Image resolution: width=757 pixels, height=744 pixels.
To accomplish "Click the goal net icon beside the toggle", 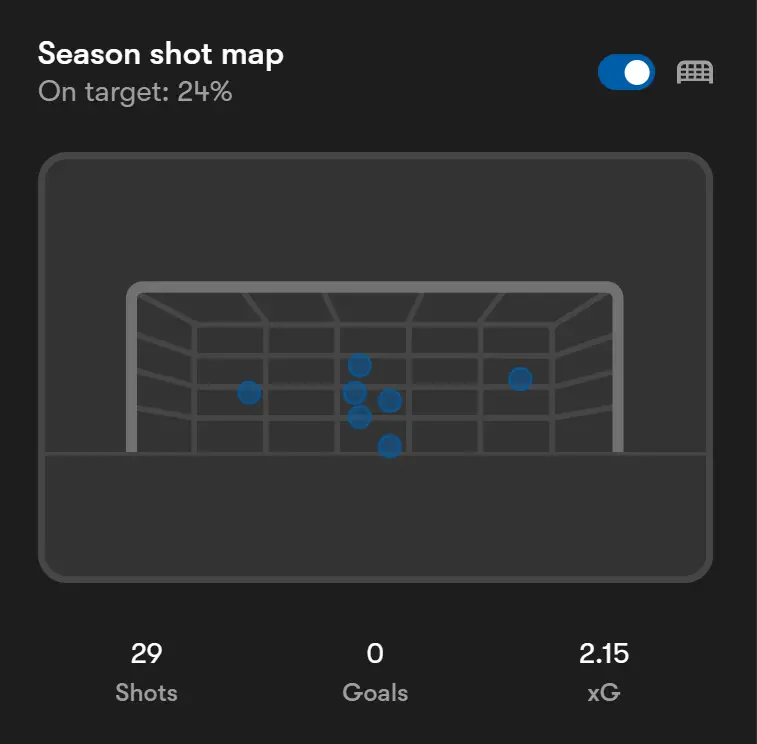I will pos(695,72).
